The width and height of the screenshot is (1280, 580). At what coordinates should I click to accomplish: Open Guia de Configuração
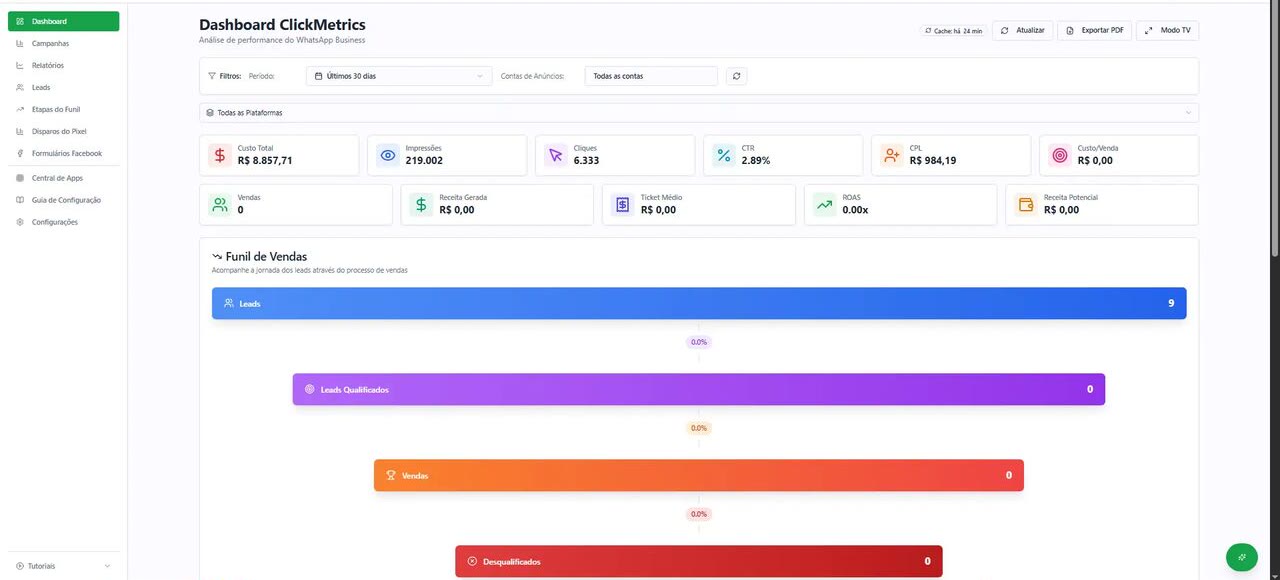(63, 200)
